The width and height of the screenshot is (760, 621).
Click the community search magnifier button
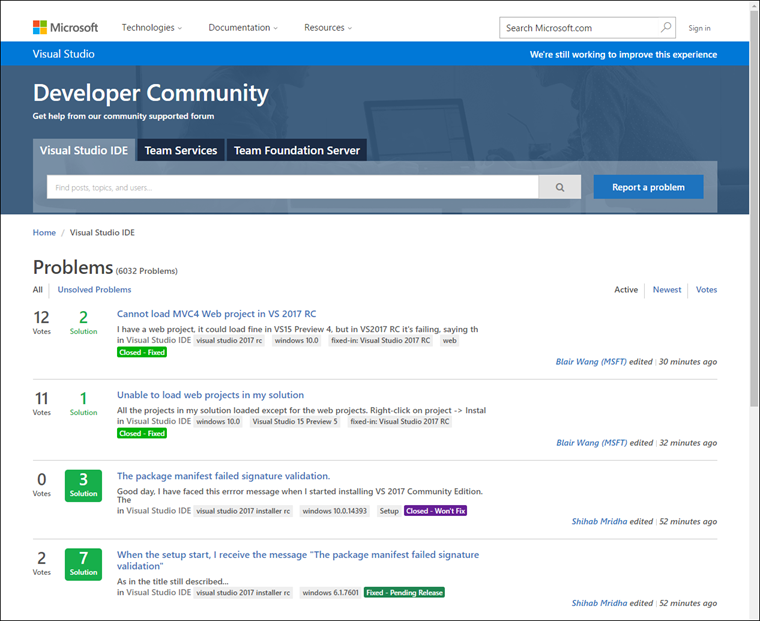tap(560, 187)
